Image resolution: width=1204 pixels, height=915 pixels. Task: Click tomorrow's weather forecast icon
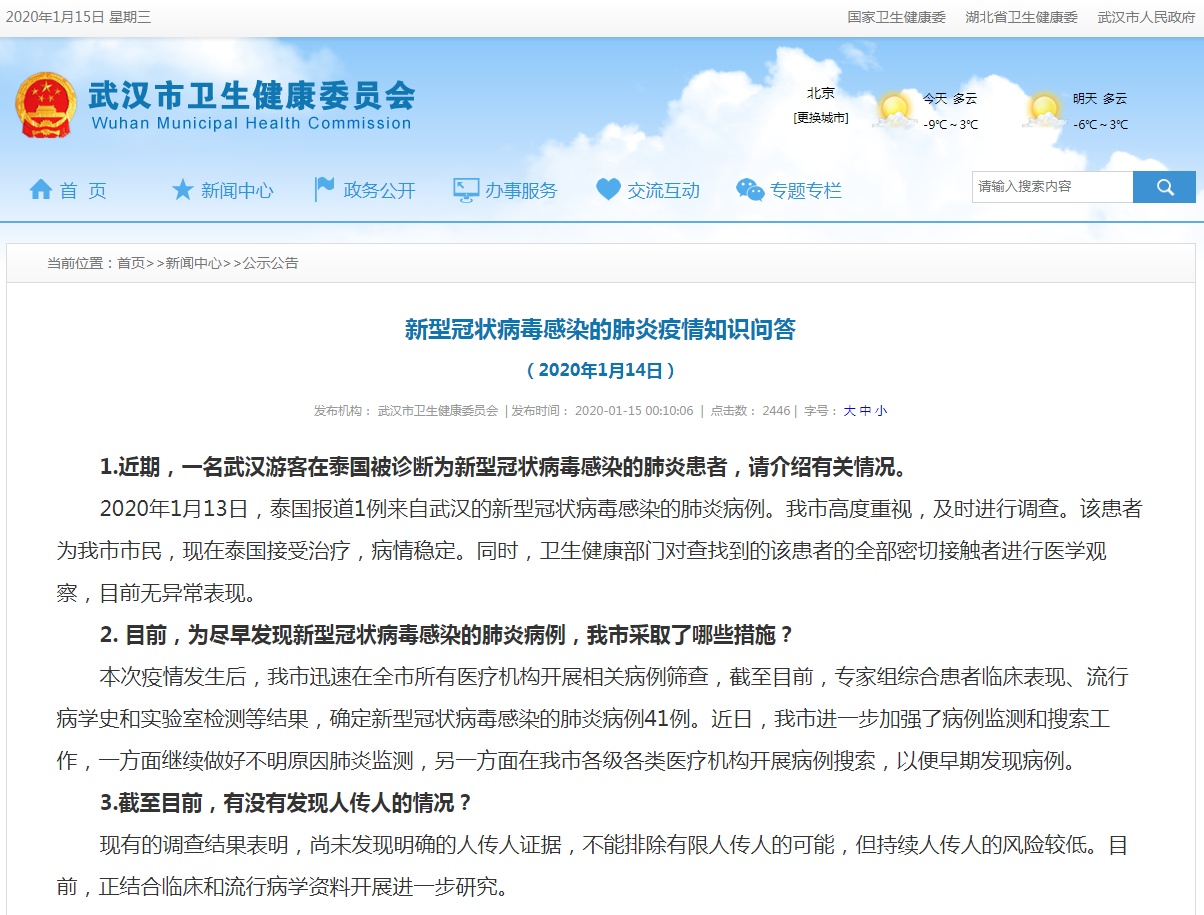(1043, 107)
